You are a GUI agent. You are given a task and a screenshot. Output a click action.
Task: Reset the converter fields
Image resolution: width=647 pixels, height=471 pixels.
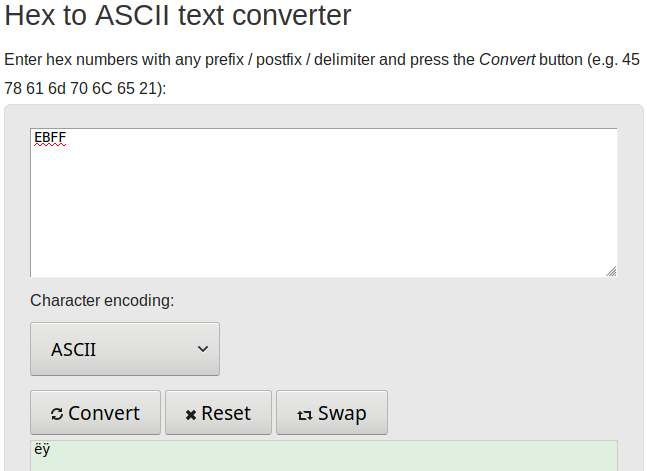point(218,412)
